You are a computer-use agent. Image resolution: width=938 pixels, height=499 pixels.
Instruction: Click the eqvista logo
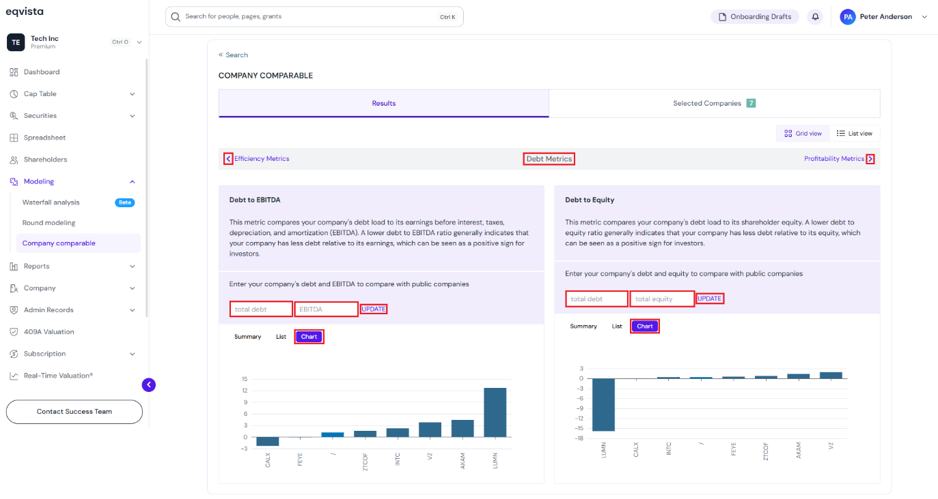(25, 11)
